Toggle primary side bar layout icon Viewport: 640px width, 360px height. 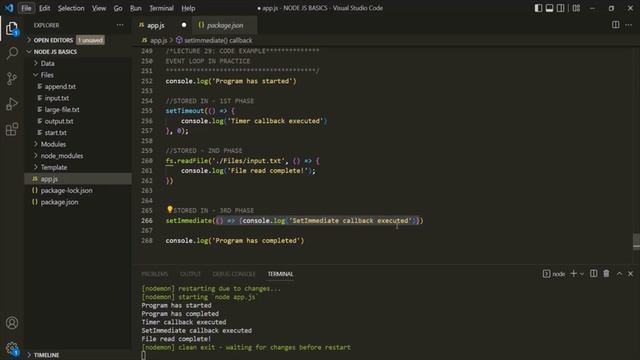tap(538, 8)
